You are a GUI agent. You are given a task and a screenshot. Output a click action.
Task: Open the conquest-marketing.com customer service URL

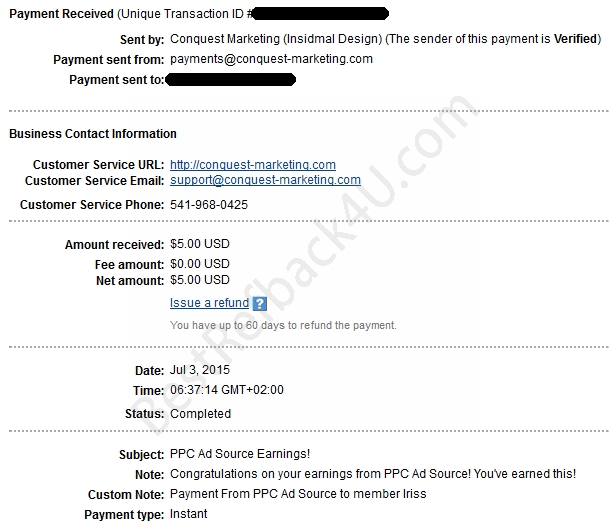pos(253,165)
